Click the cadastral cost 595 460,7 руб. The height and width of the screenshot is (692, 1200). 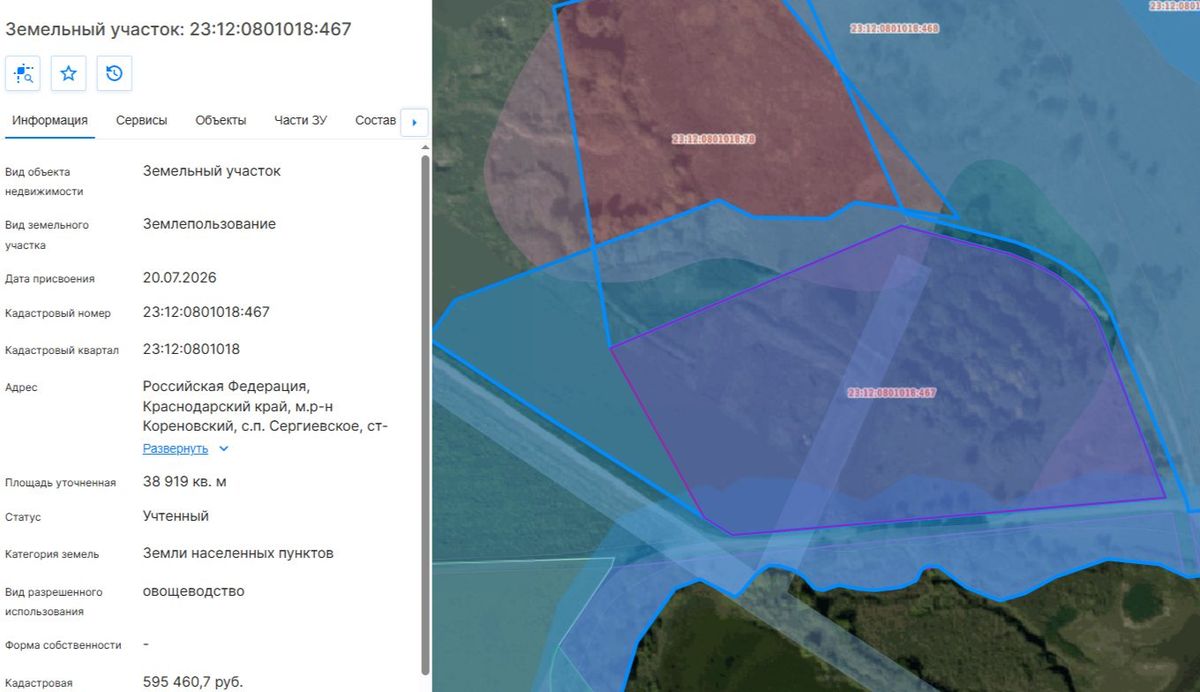point(193,682)
